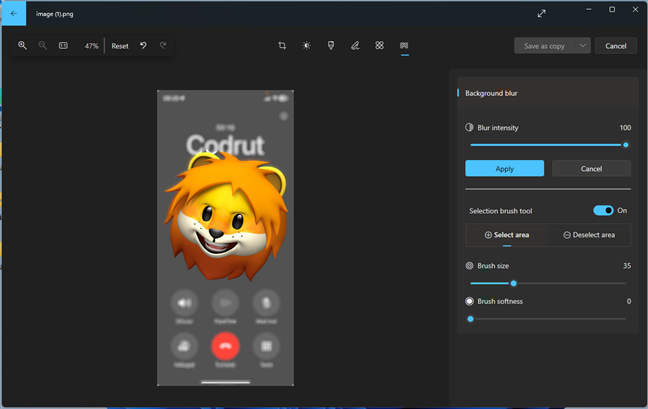
Task: Zoom in with the magnifier plus icon
Action: 22,45
